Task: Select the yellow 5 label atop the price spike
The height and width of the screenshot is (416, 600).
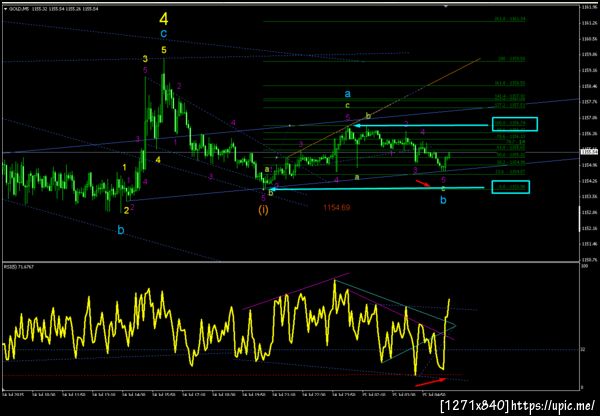Action: coord(164,50)
